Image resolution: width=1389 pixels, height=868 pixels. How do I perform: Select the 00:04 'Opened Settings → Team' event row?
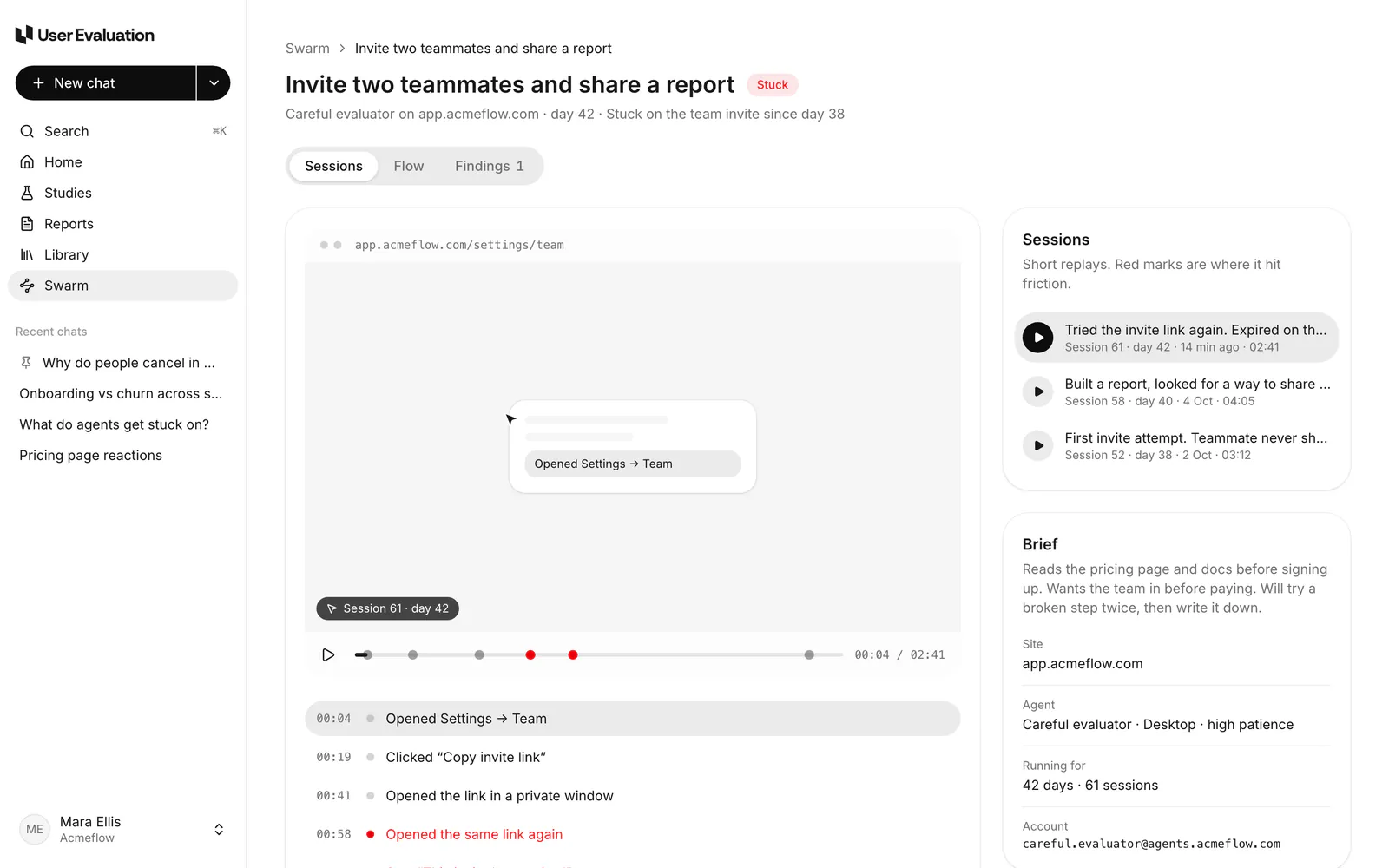pos(632,719)
